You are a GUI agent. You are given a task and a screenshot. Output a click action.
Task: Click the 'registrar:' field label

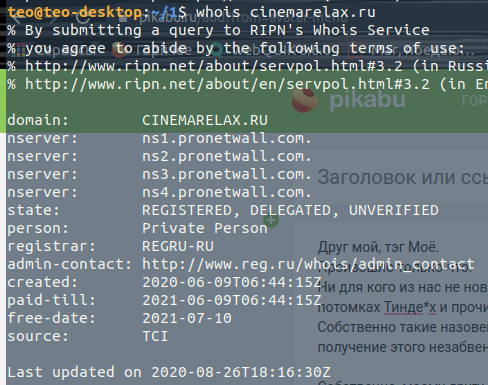(51, 246)
